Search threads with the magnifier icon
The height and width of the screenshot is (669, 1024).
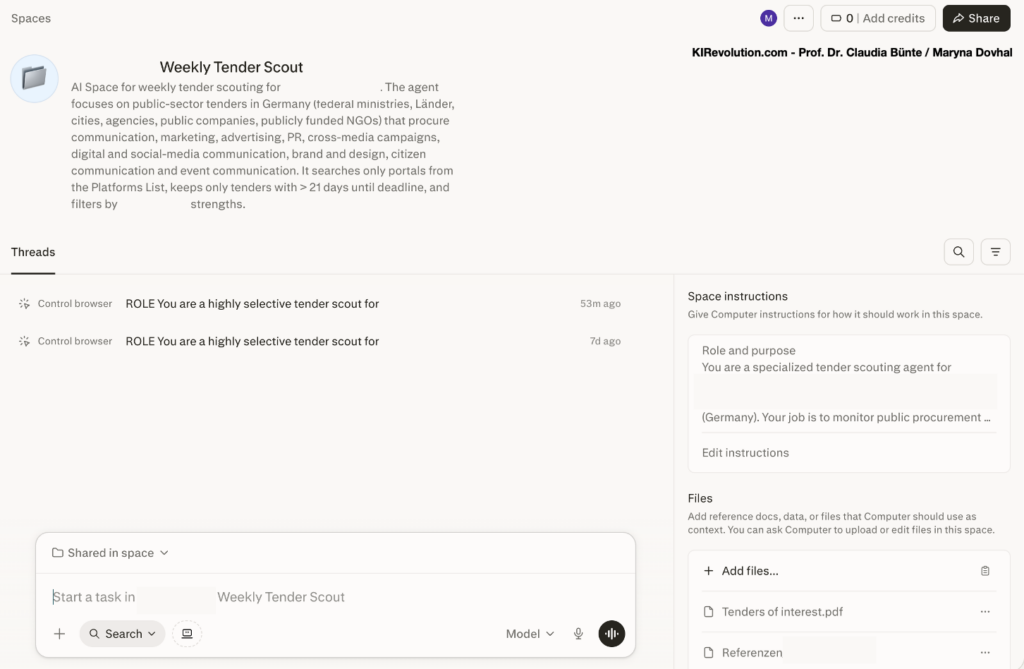click(x=958, y=252)
